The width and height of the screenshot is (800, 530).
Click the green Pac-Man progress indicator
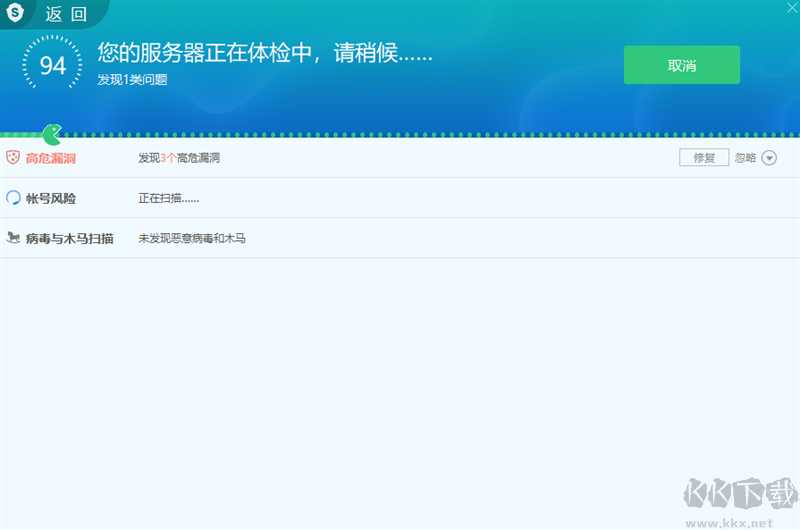[x=53, y=135]
